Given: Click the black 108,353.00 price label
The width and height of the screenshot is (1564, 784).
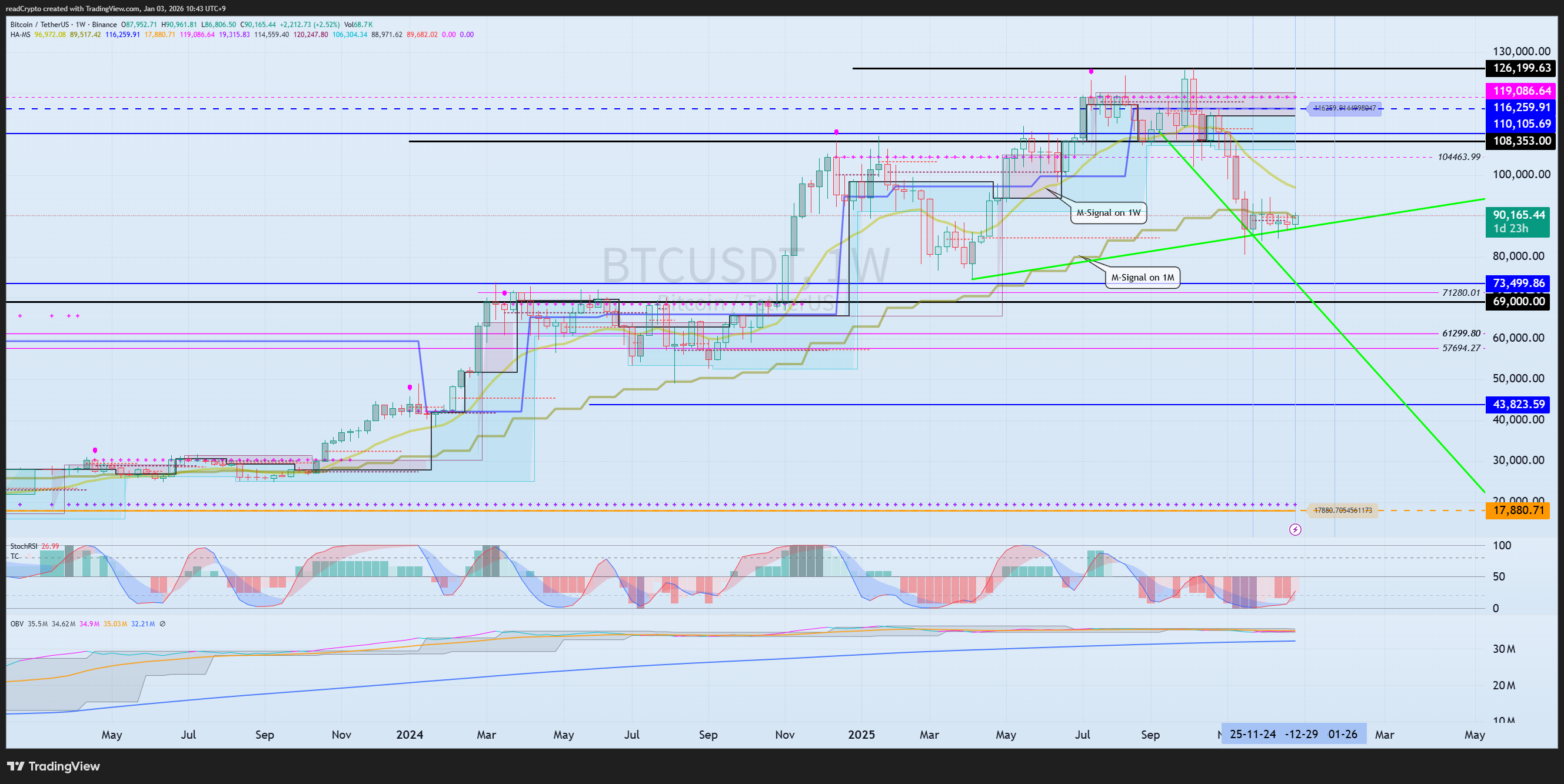Looking at the screenshot, I should pyautogui.click(x=1522, y=141).
